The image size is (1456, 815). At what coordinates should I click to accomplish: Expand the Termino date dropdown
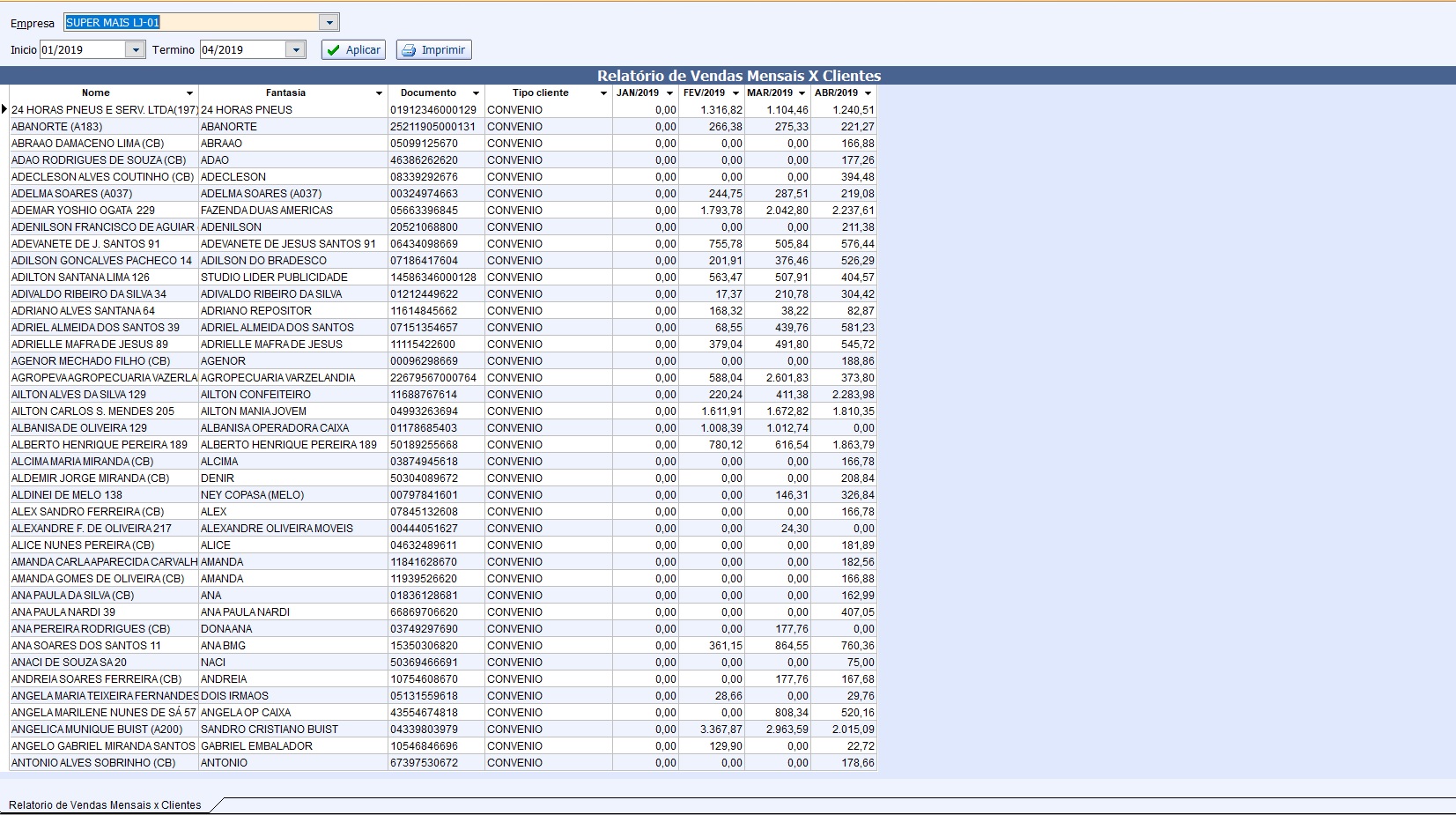tap(296, 50)
